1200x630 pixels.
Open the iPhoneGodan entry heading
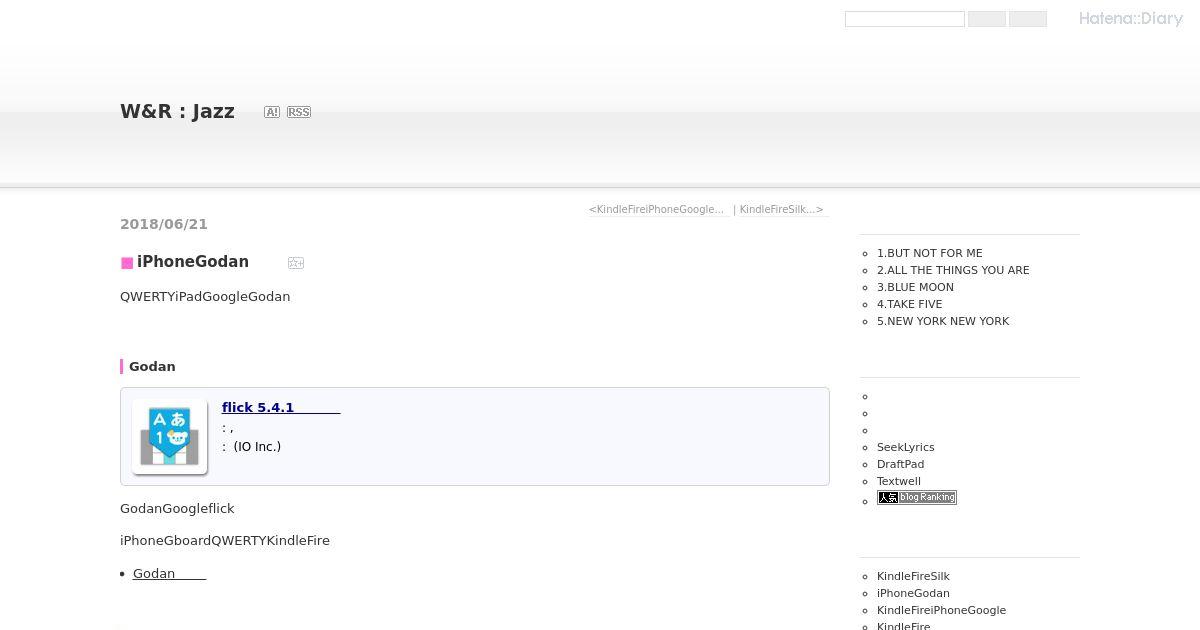(193, 262)
